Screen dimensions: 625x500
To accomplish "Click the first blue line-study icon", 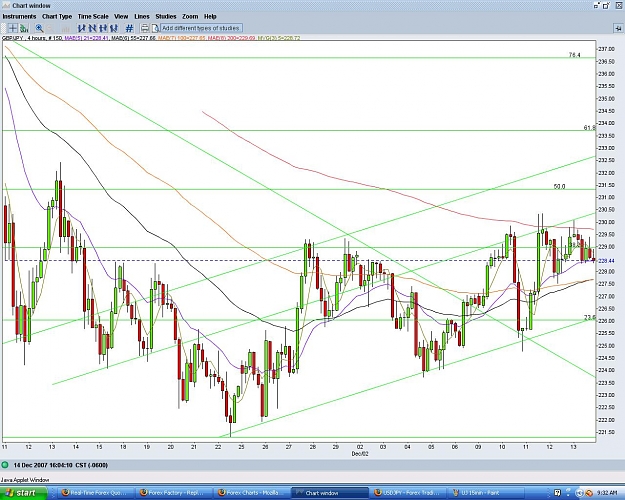I will tap(82, 28).
